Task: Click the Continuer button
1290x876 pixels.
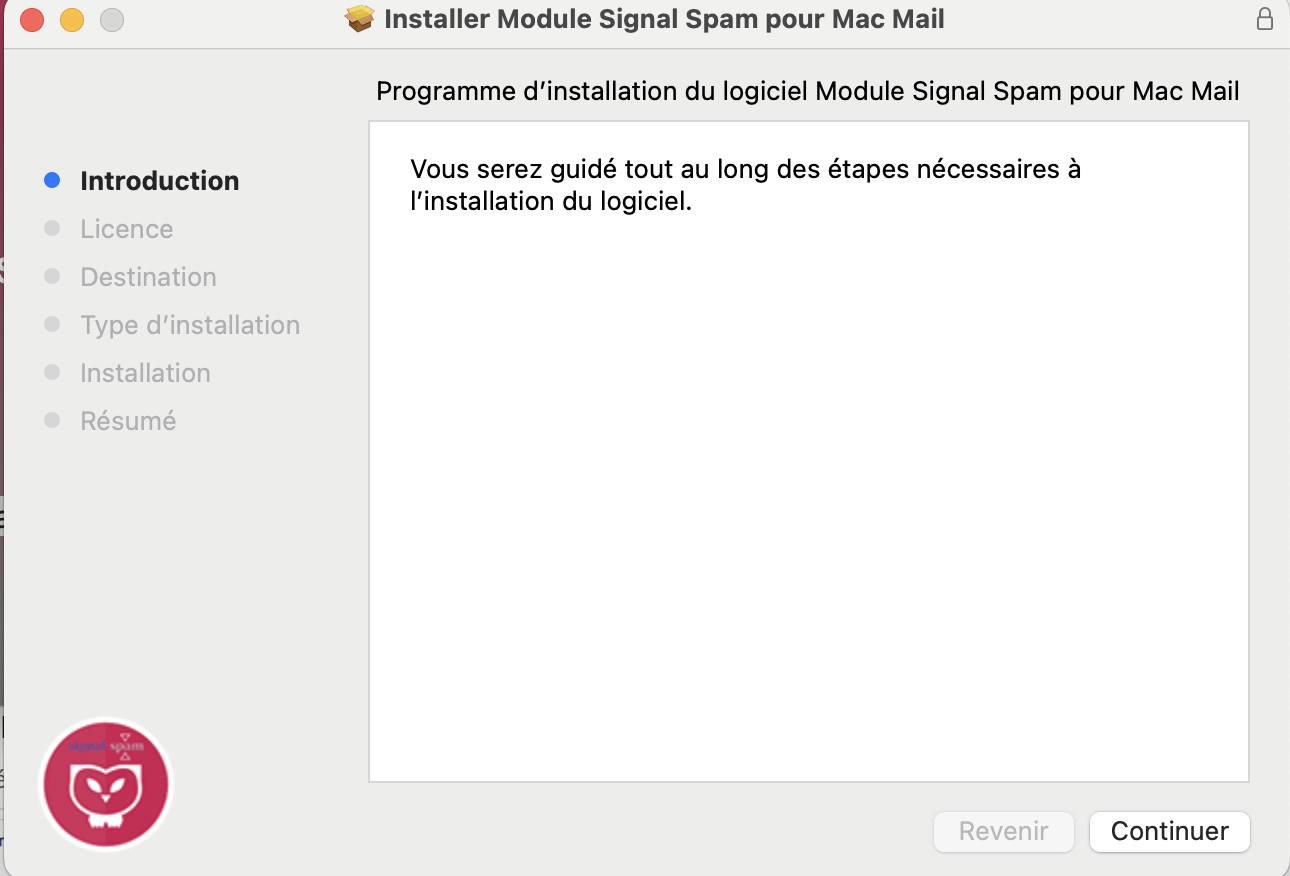Action: coord(1169,831)
